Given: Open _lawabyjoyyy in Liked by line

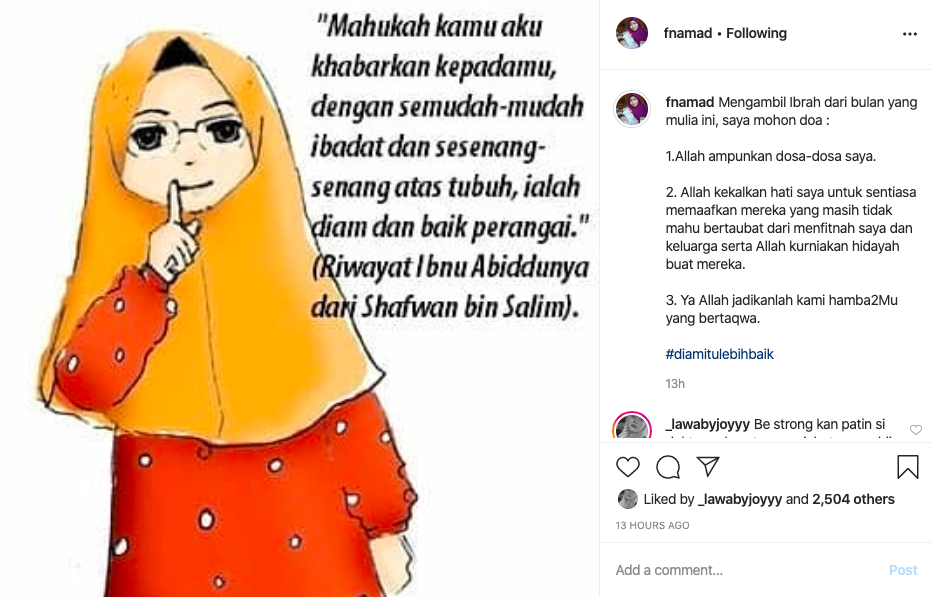Looking at the screenshot, I should click(x=740, y=499).
